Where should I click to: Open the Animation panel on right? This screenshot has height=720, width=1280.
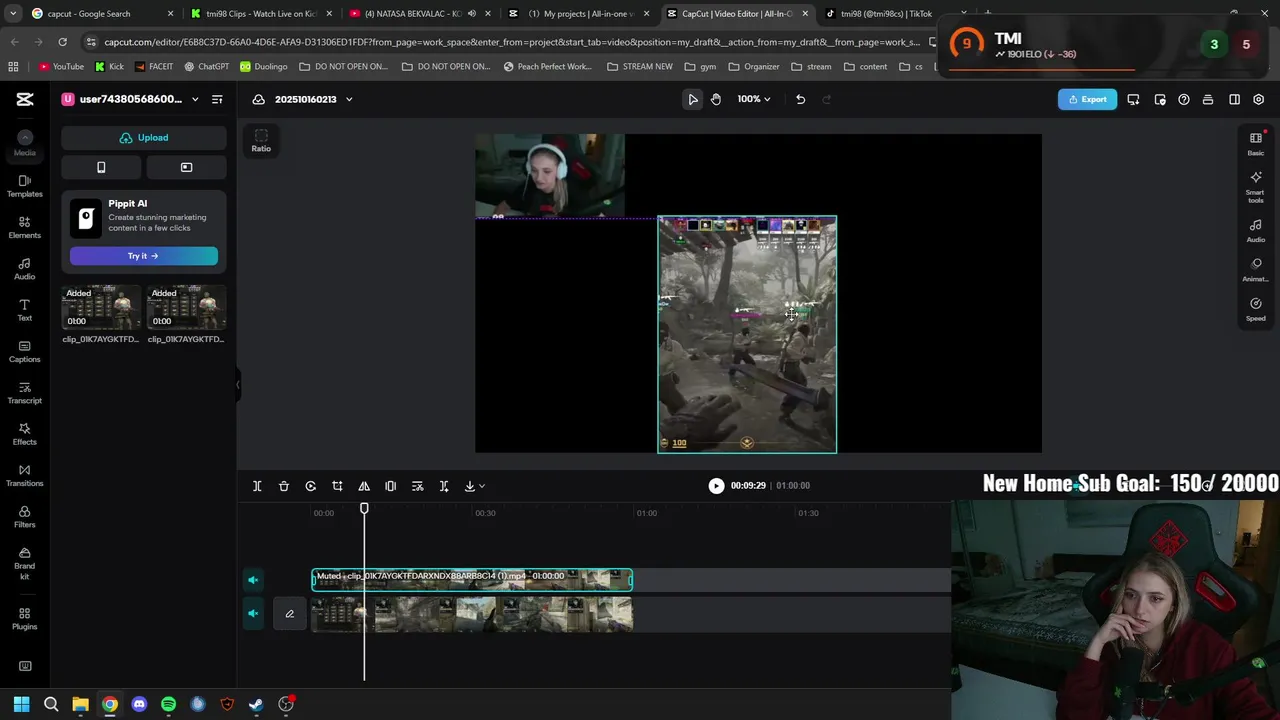coord(1256,269)
